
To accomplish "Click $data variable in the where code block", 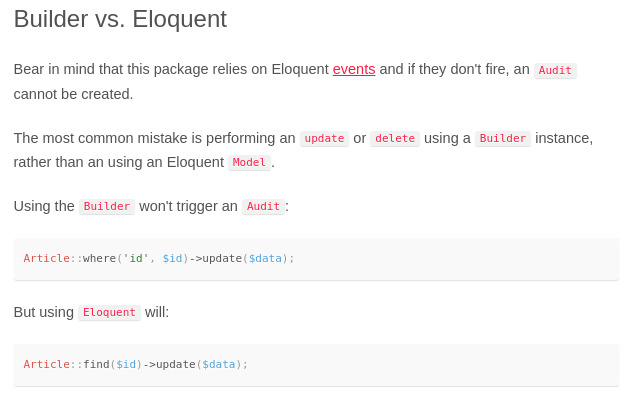I will click(x=265, y=259).
